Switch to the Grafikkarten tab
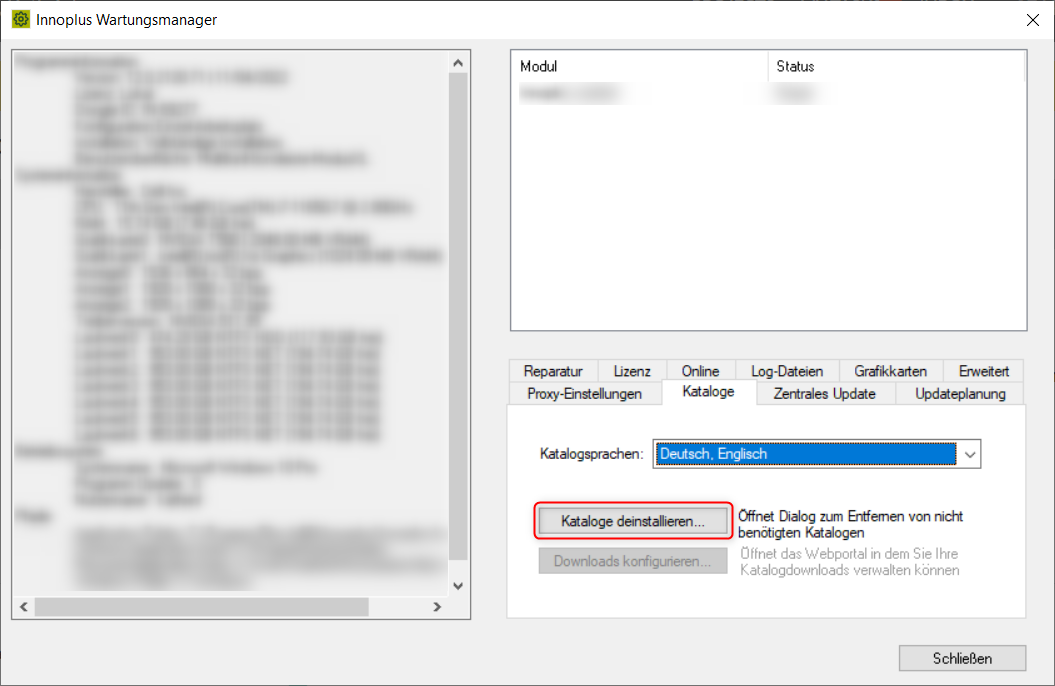The width and height of the screenshot is (1055, 686). point(890,371)
